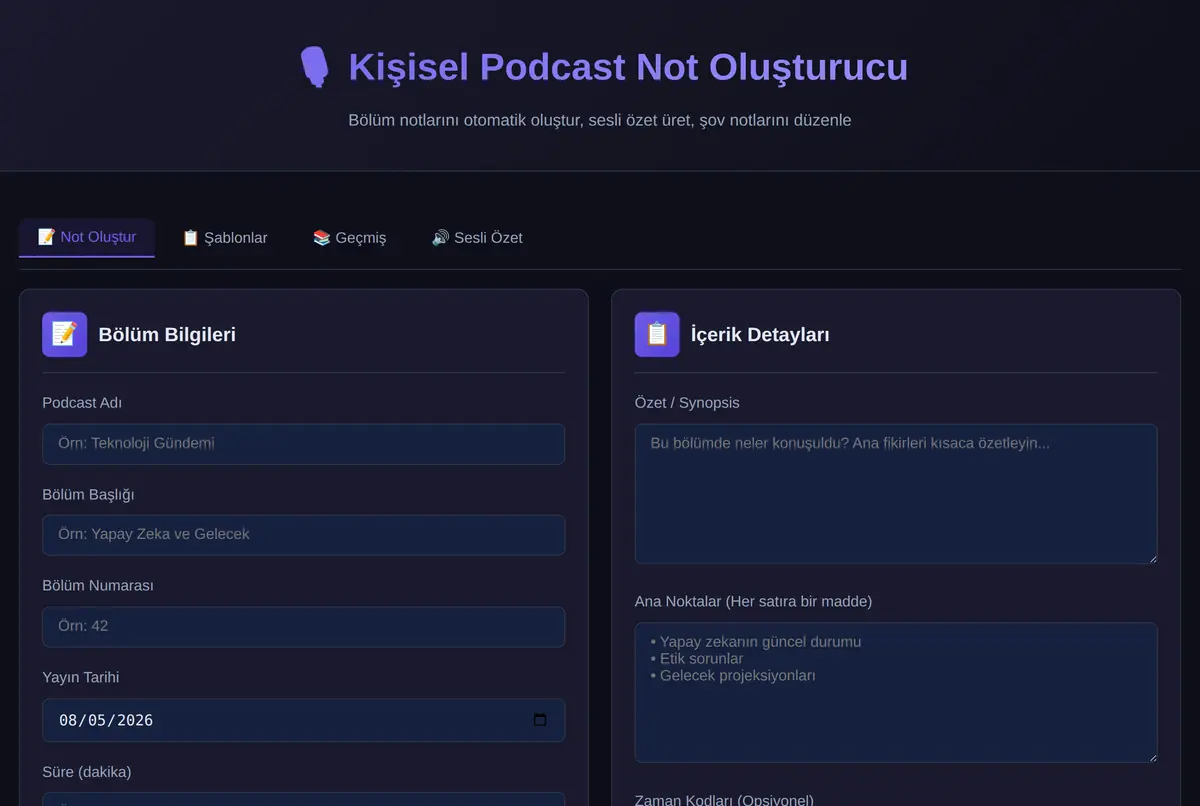Image resolution: width=1200 pixels, height=806 pixels.
Task: Click the subtitle text under the title
Action: pos(600,120)
